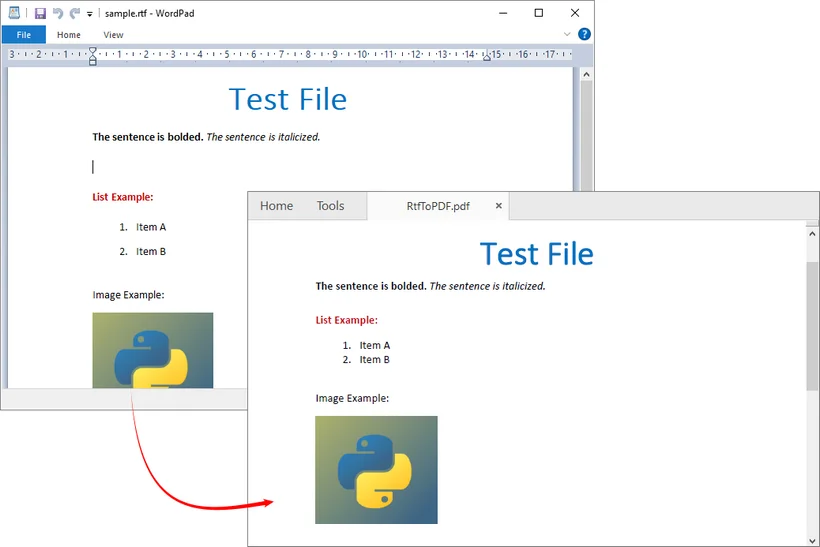
Task: Close the RtfToPDF.pdf tab
Action: [499, 206]
